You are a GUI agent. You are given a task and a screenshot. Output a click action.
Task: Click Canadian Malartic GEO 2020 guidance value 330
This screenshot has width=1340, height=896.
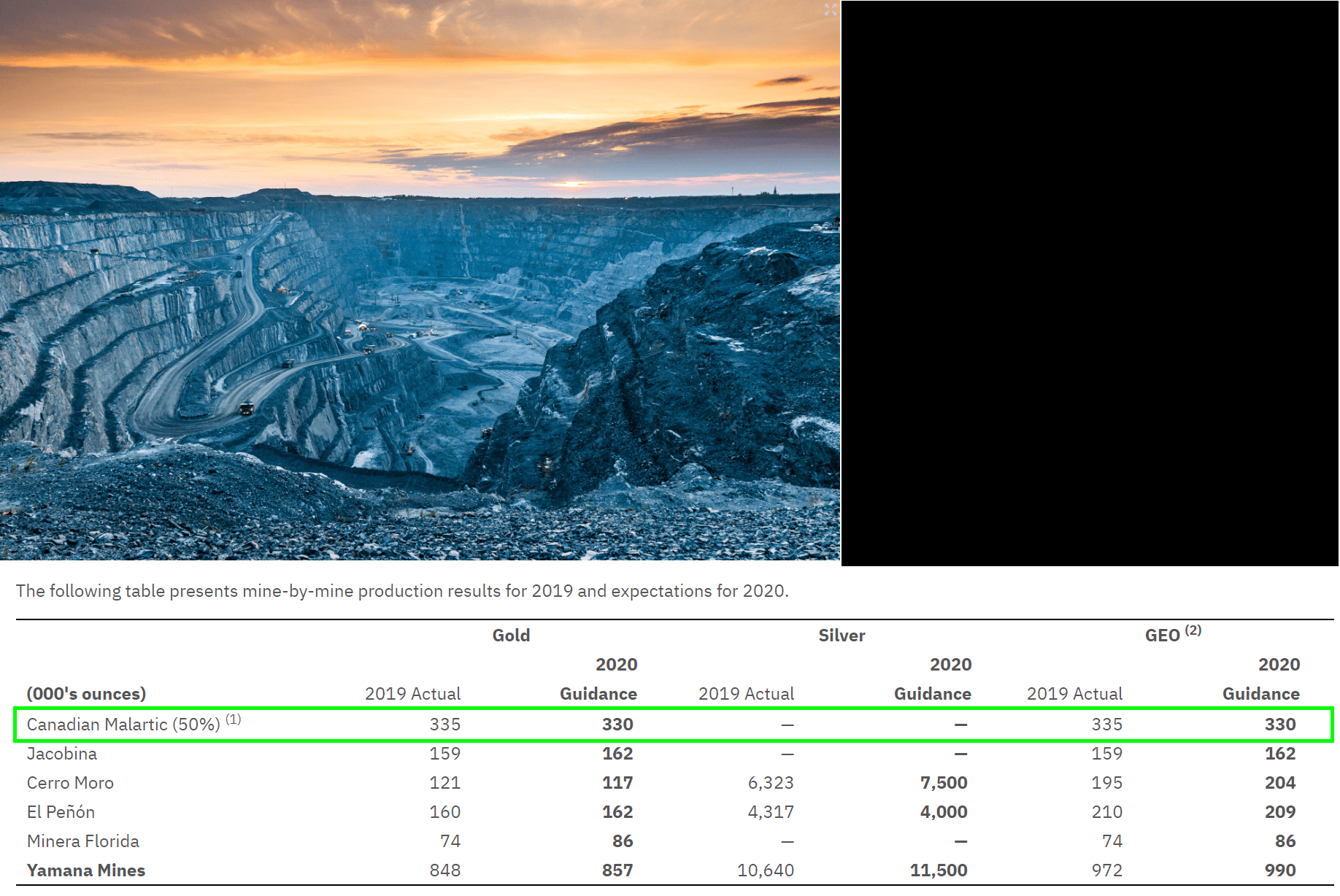(x=1280, y=725)
